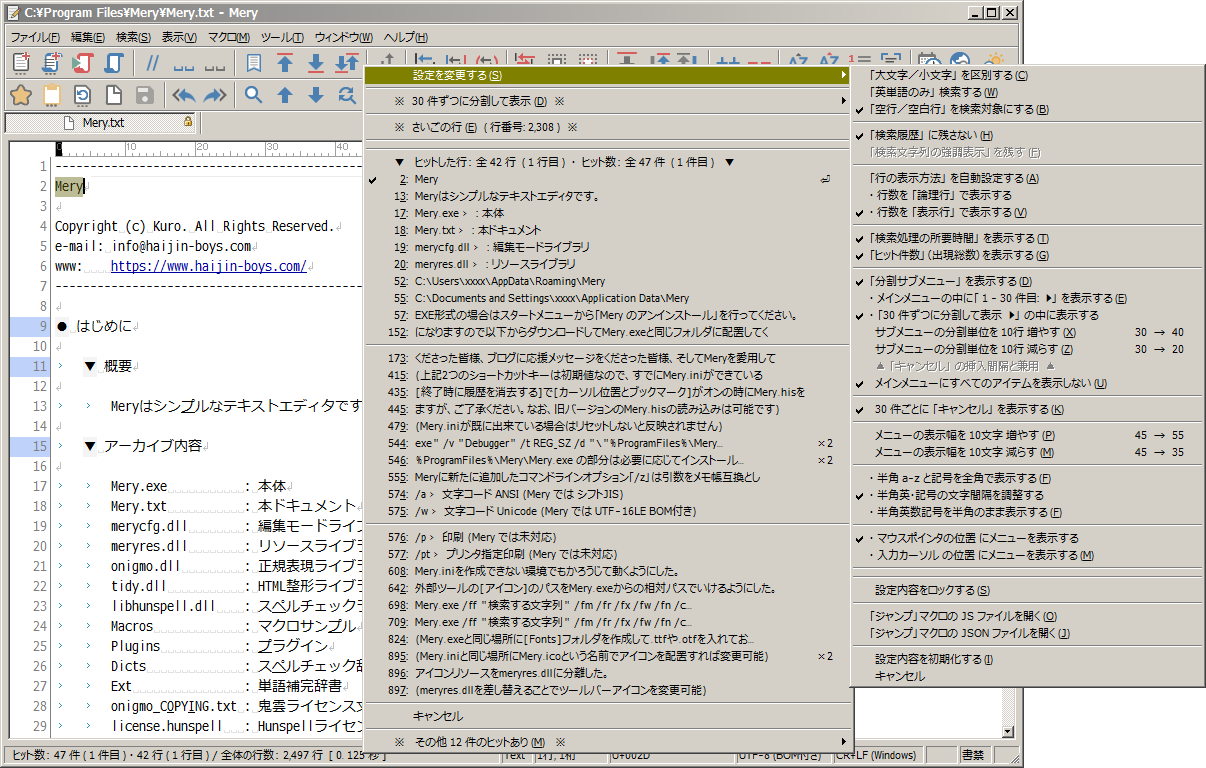1206x768 pixels.
Task: Uncheck 行数を「表示行」で表示する
Action: click(1027, 212)
